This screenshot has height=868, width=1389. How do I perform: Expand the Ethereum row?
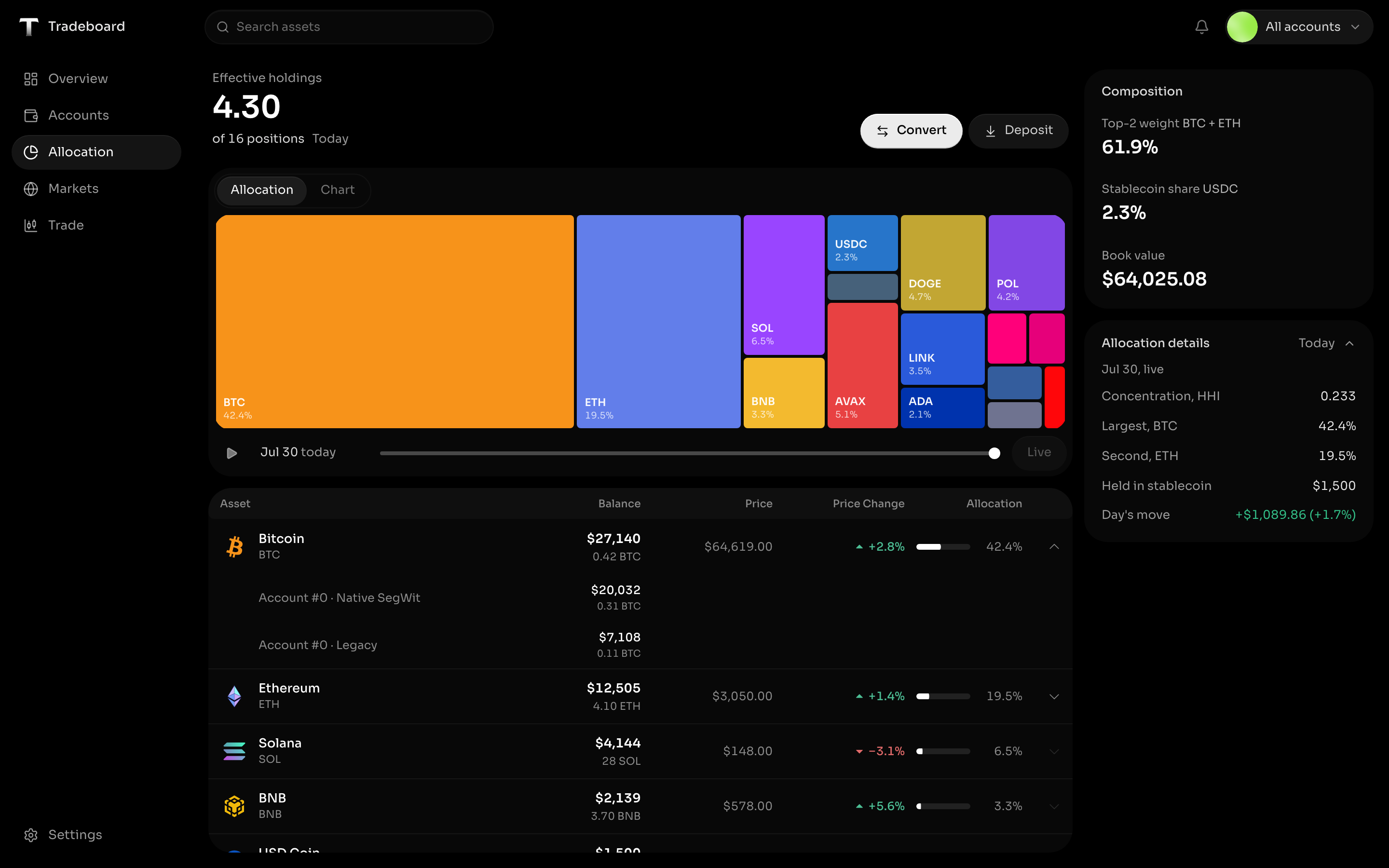(1054, 696)
